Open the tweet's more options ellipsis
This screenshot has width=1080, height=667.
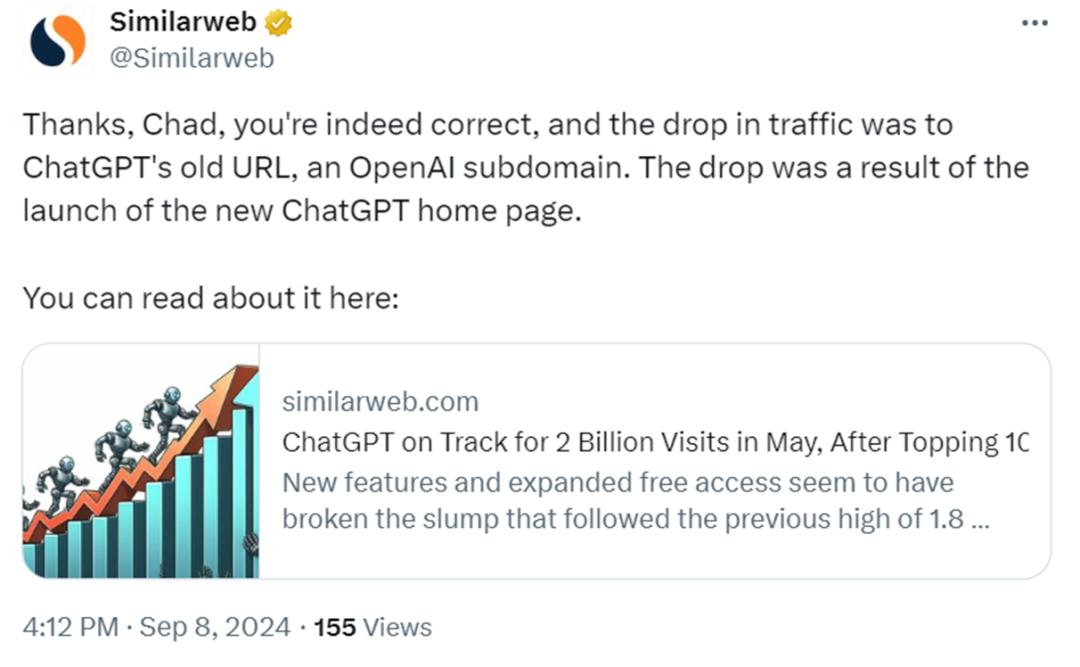(1034, 23)
